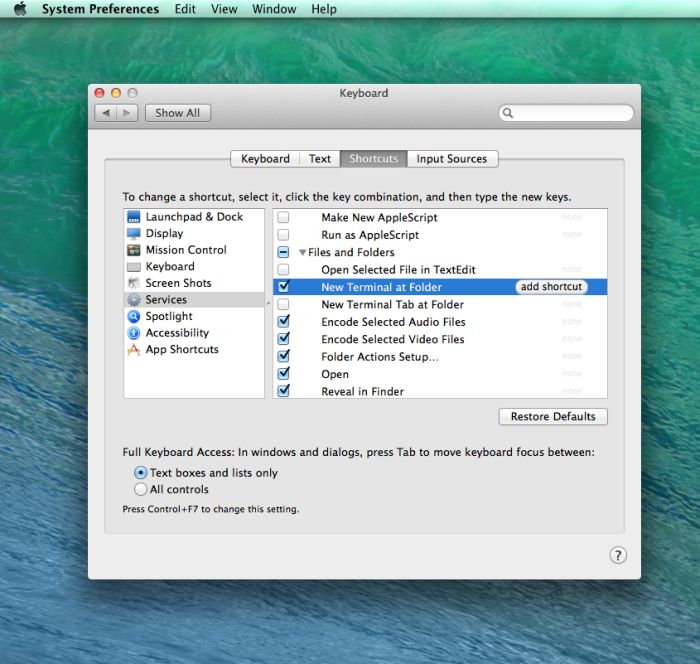Select New Terminal Tab at Folder row text

pos(392,305)
